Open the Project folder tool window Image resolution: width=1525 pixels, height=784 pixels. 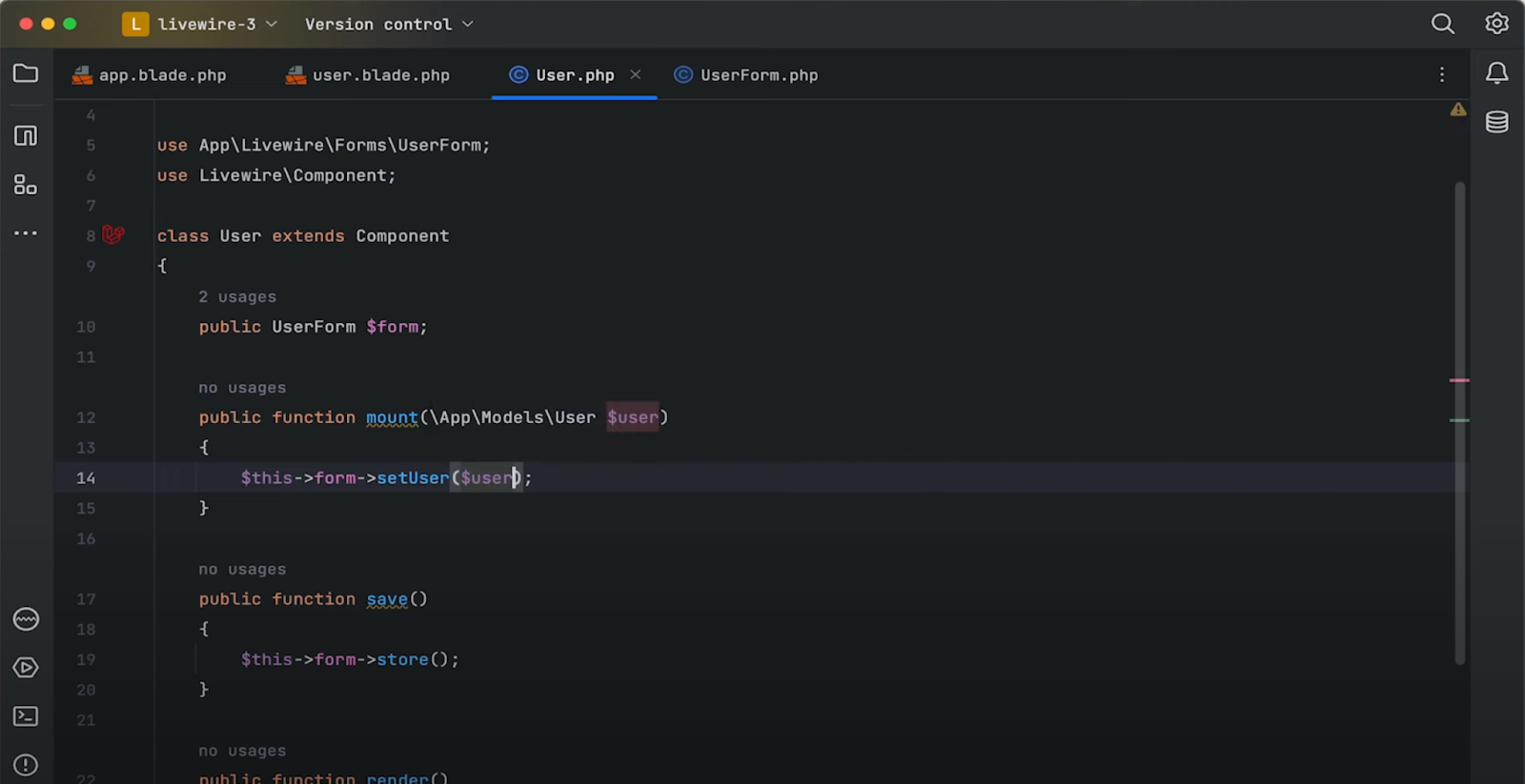pyautogui.click(x=26, y=73)
